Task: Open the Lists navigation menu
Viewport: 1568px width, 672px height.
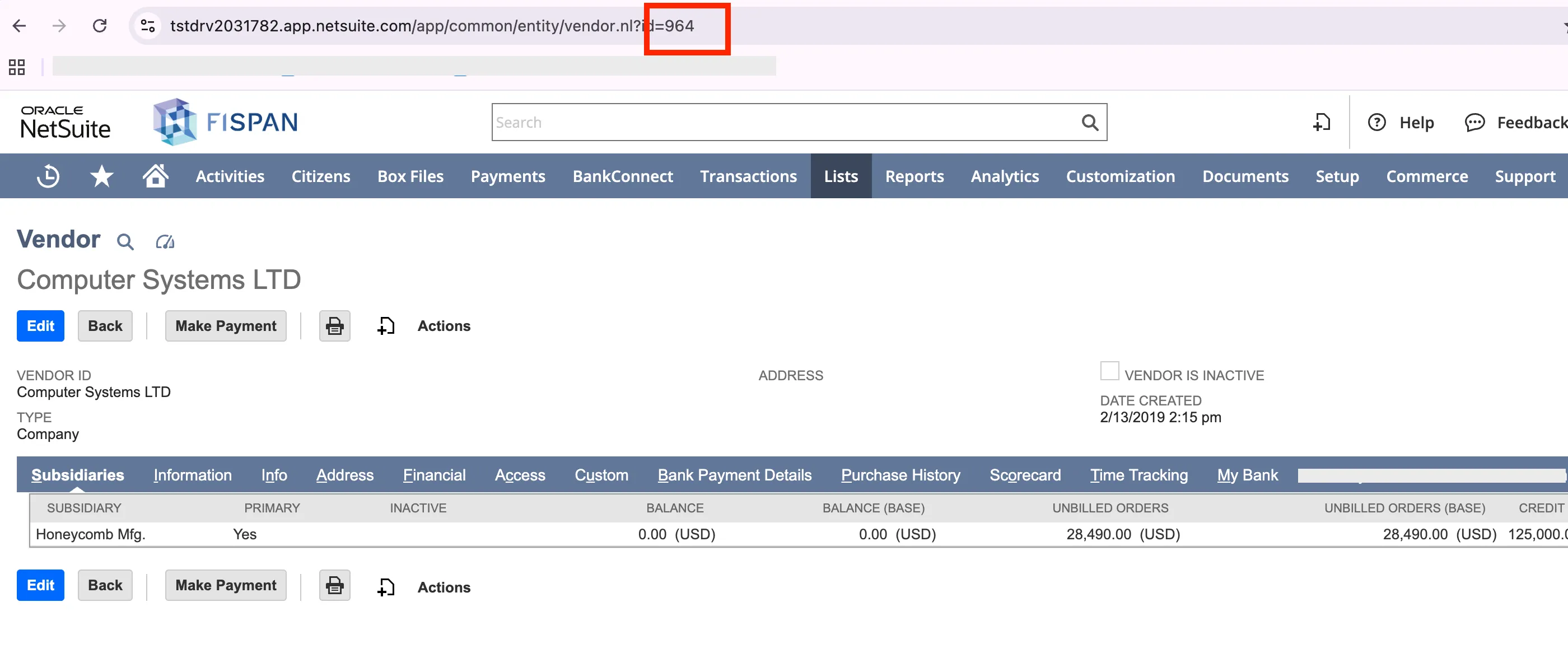Action: coord(841,176)
